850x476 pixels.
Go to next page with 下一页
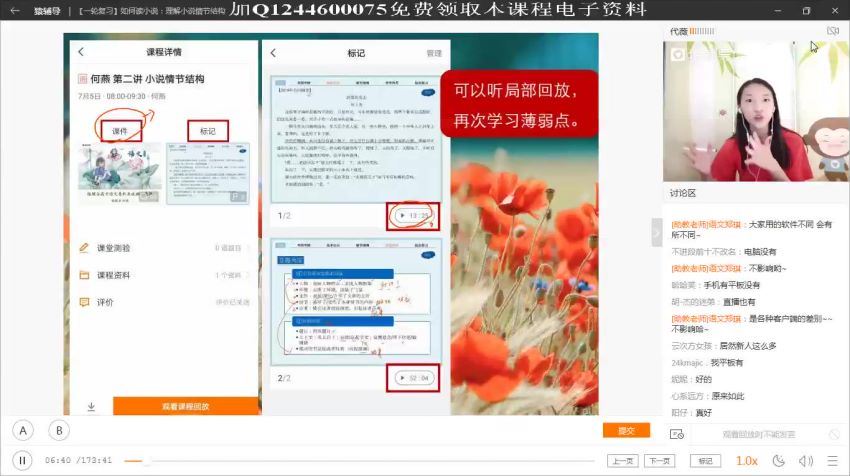658,461
